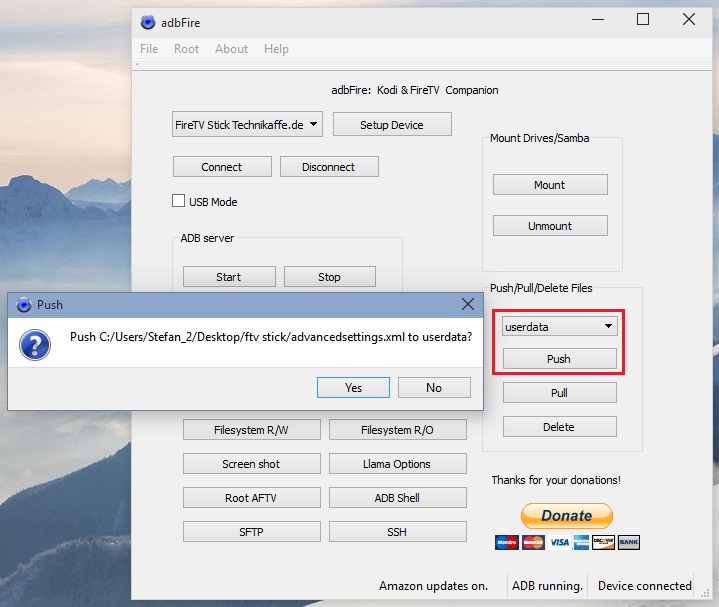The width and height of the screenshot is (719, 607).
Task: Stop the ADB server
Action: 330,277
